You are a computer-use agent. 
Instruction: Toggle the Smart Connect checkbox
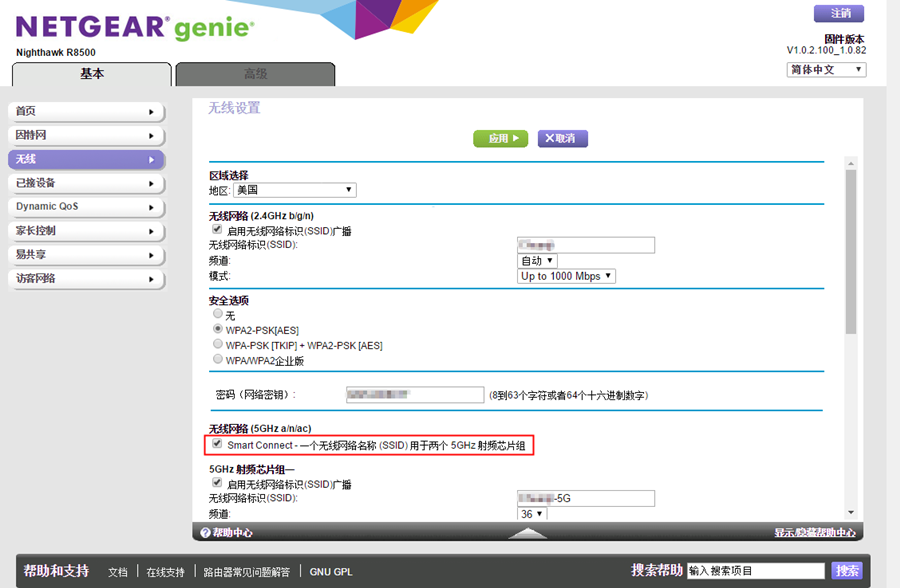pyautogui.click(x=217, y=444)
